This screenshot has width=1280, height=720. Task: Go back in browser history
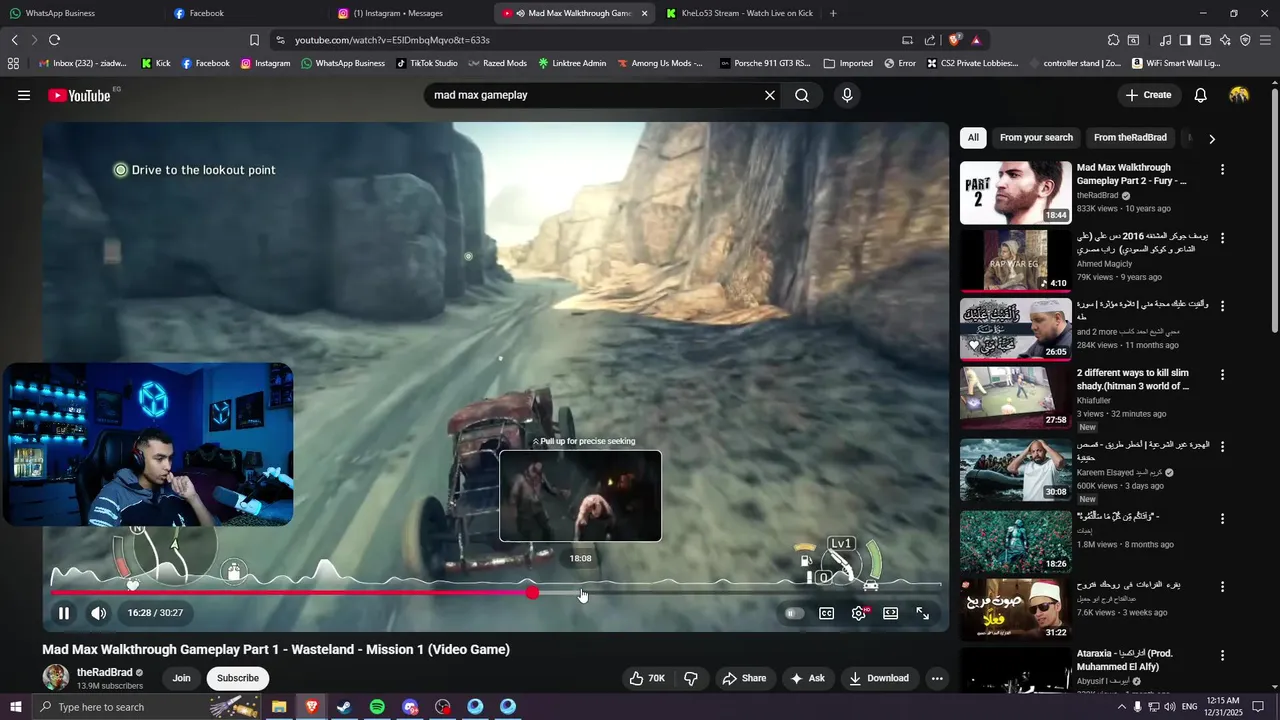click(14, 40)
